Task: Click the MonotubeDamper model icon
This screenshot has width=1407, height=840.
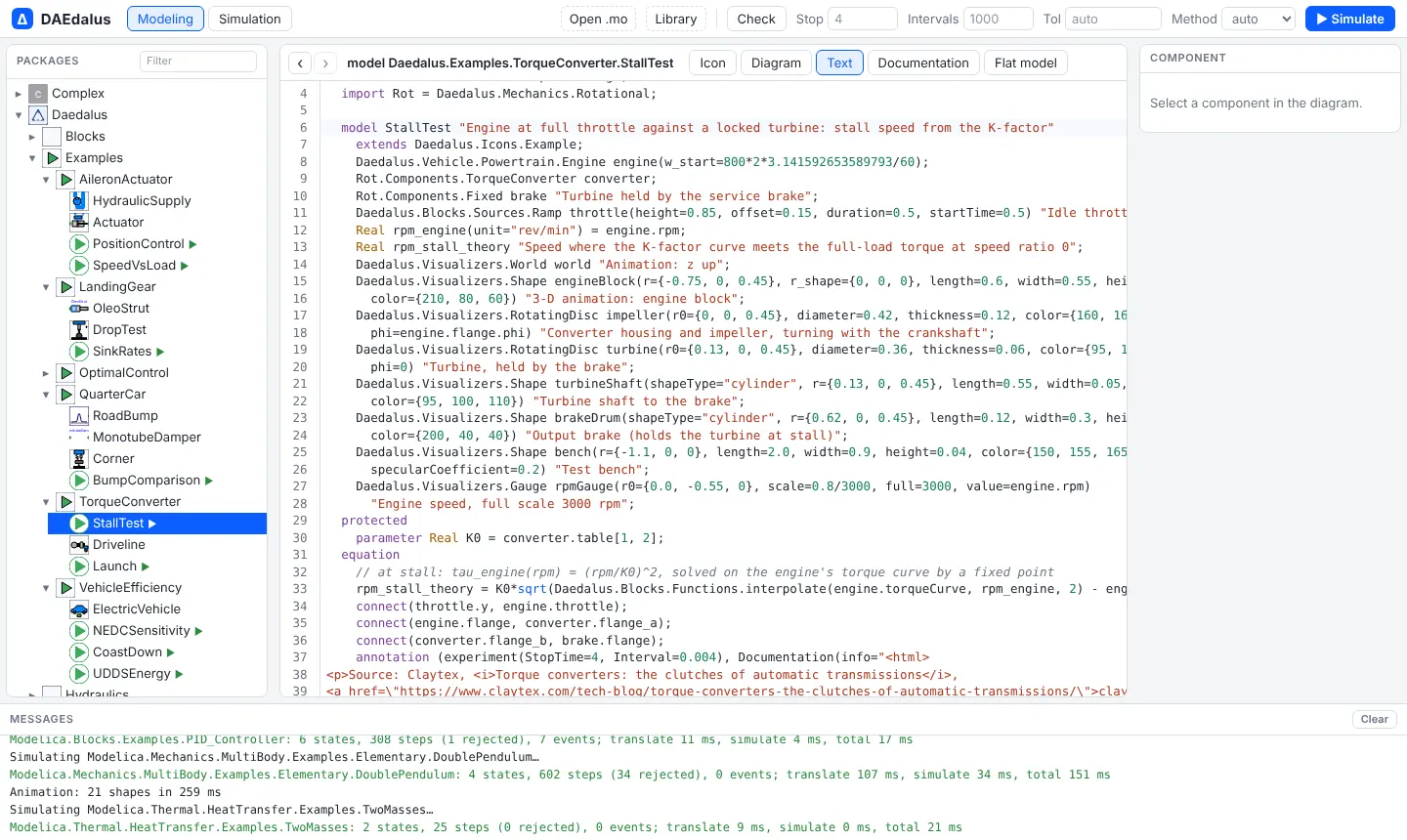Action: pyautogui.click(x=79, y=438)
